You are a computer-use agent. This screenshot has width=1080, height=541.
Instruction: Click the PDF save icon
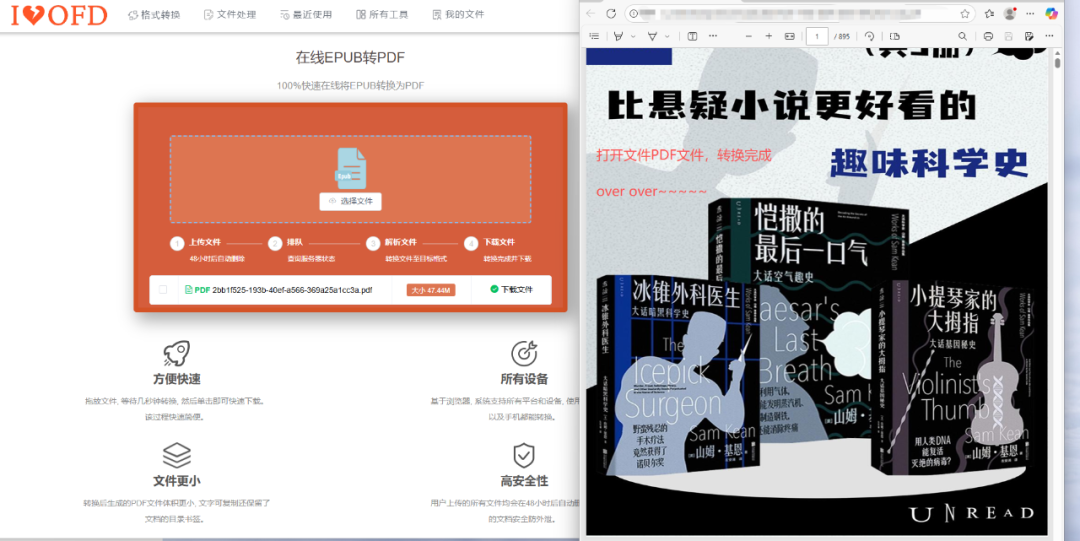(1008, 36)
